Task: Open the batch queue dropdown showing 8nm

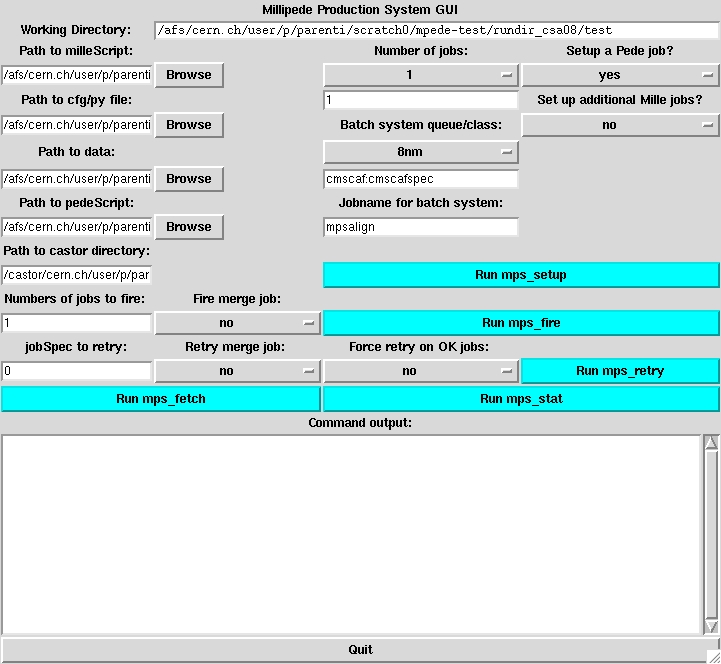Action: [421, 152]
